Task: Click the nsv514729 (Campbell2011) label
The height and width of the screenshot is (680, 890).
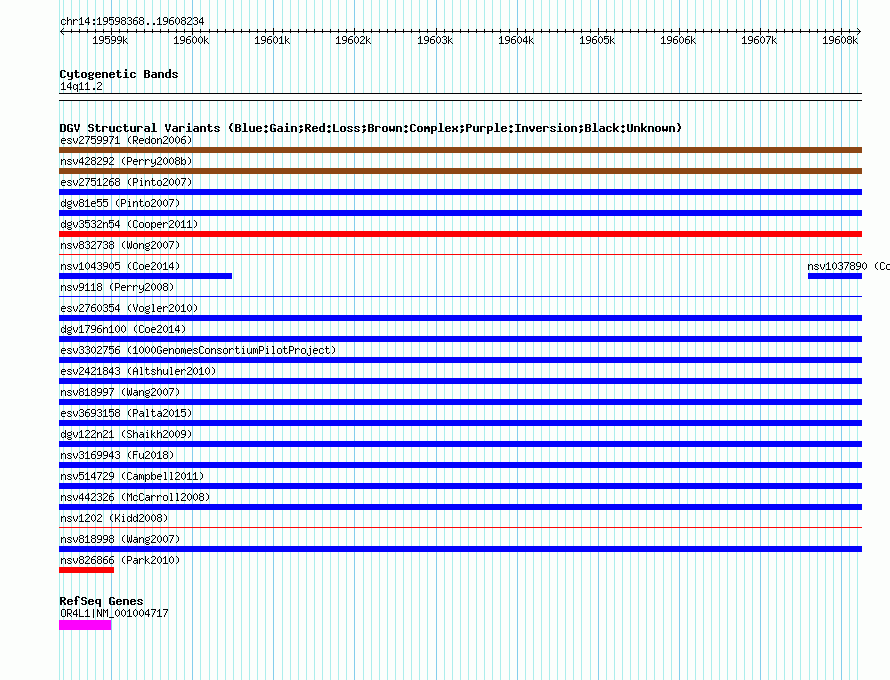Action: (132, 476)
